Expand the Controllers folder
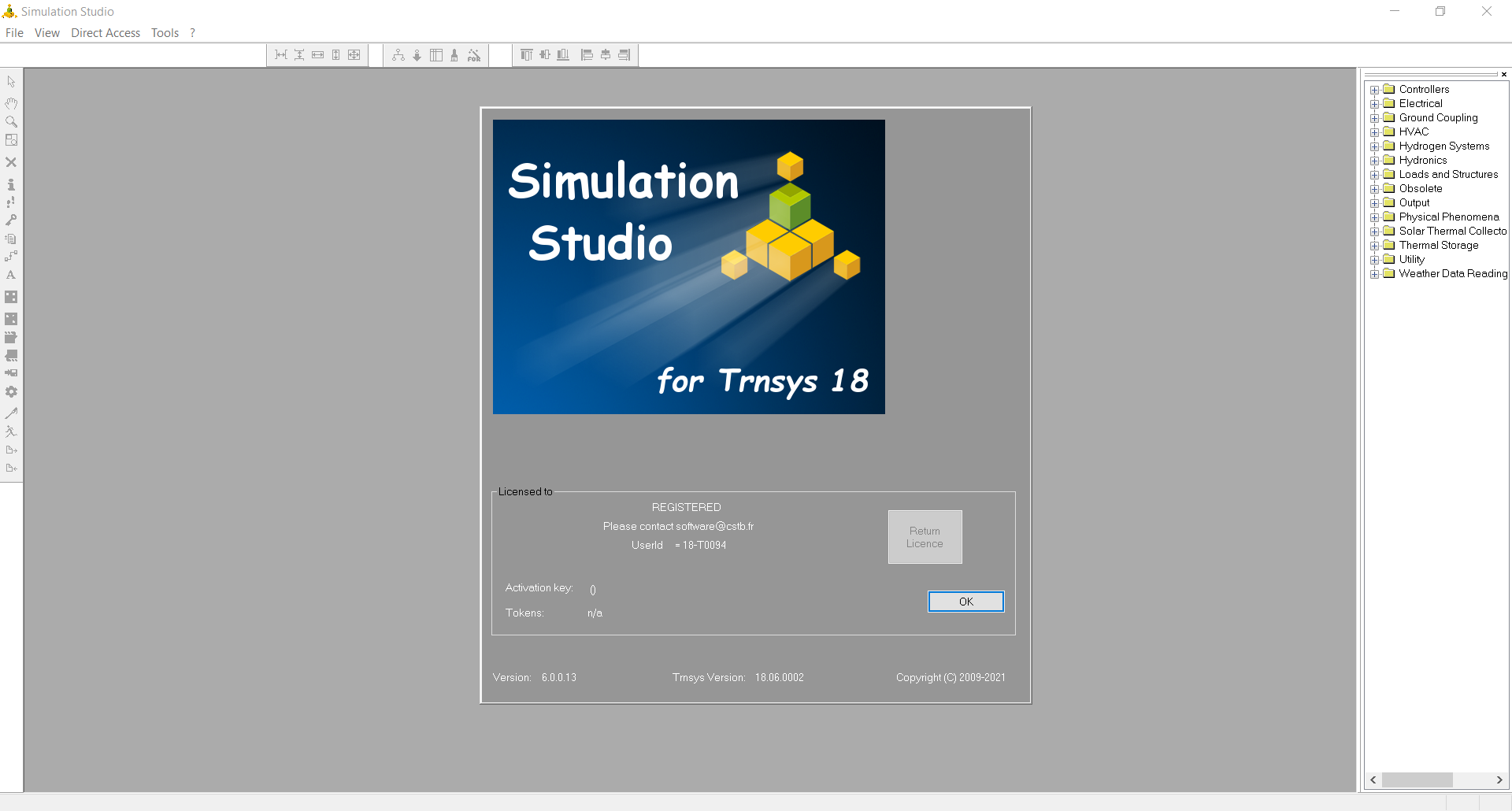The height and width of the screenshot is (811, 1512). pos(1374,90)
